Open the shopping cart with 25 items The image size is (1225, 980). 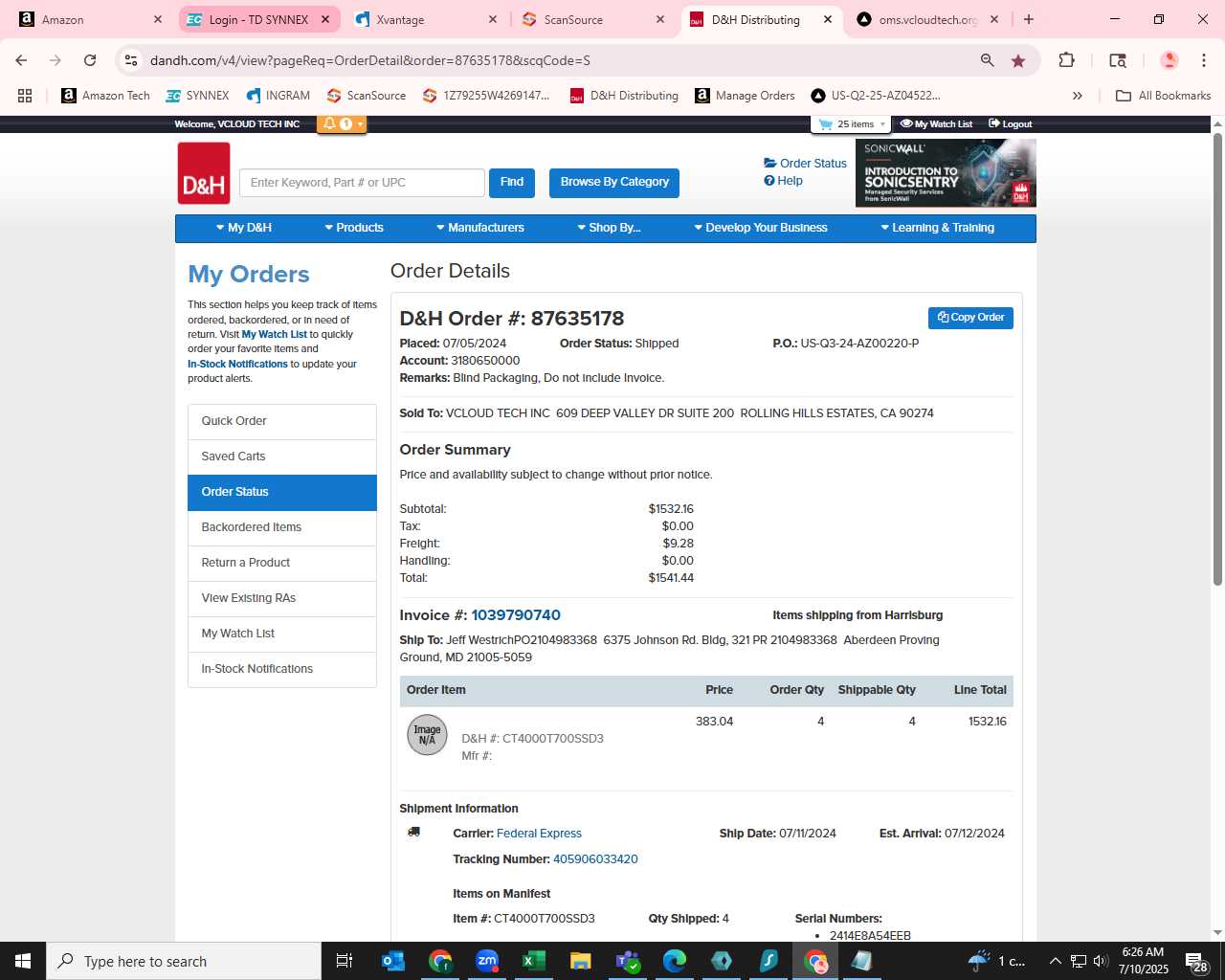point(851,124)
